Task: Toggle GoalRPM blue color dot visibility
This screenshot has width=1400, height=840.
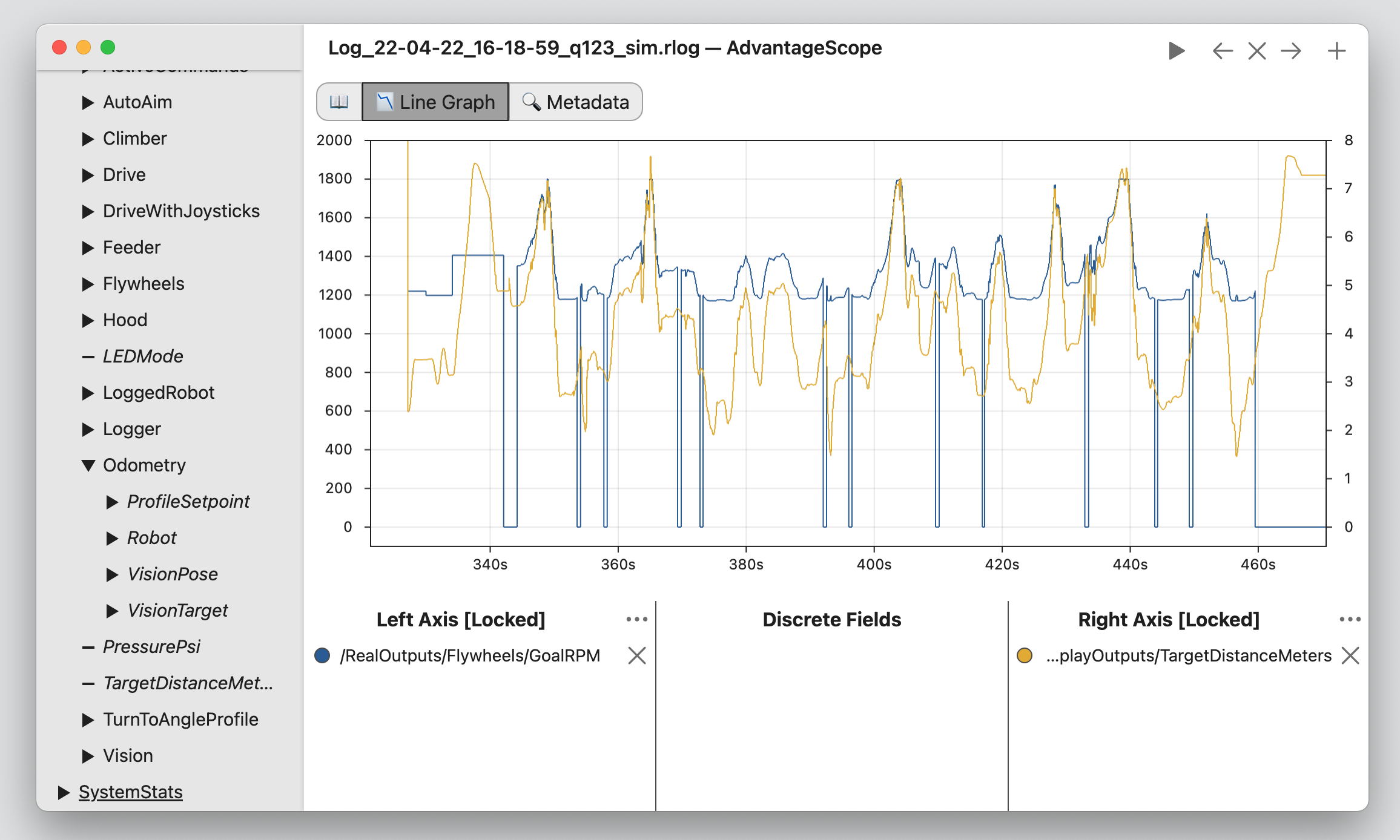Action: tap(322, 655)
